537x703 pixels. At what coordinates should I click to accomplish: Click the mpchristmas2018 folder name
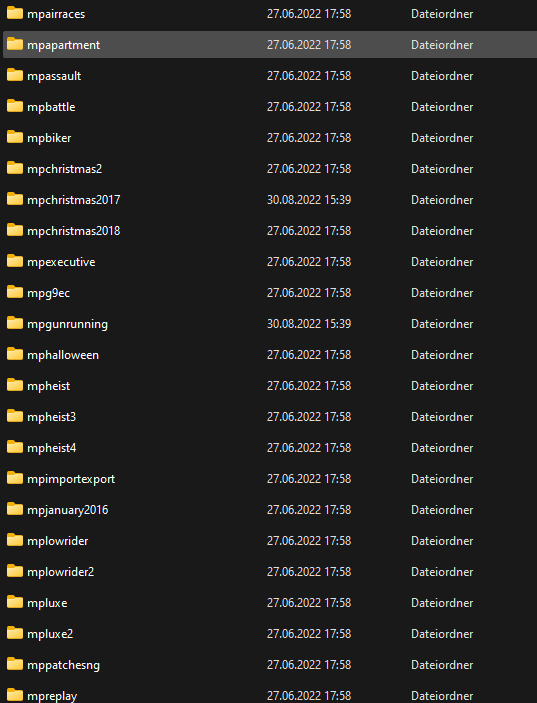74,230
